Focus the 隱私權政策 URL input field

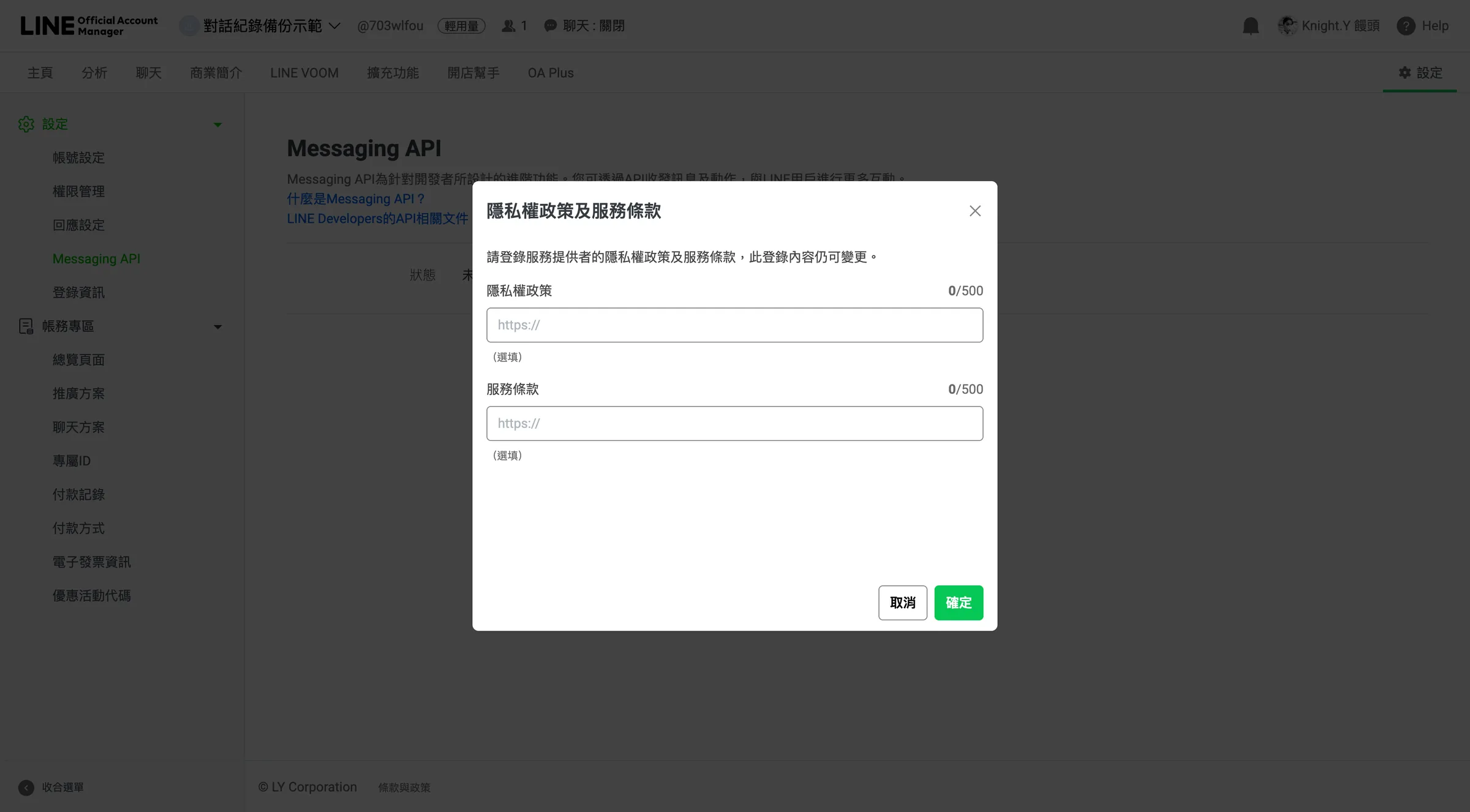[734, 325]
